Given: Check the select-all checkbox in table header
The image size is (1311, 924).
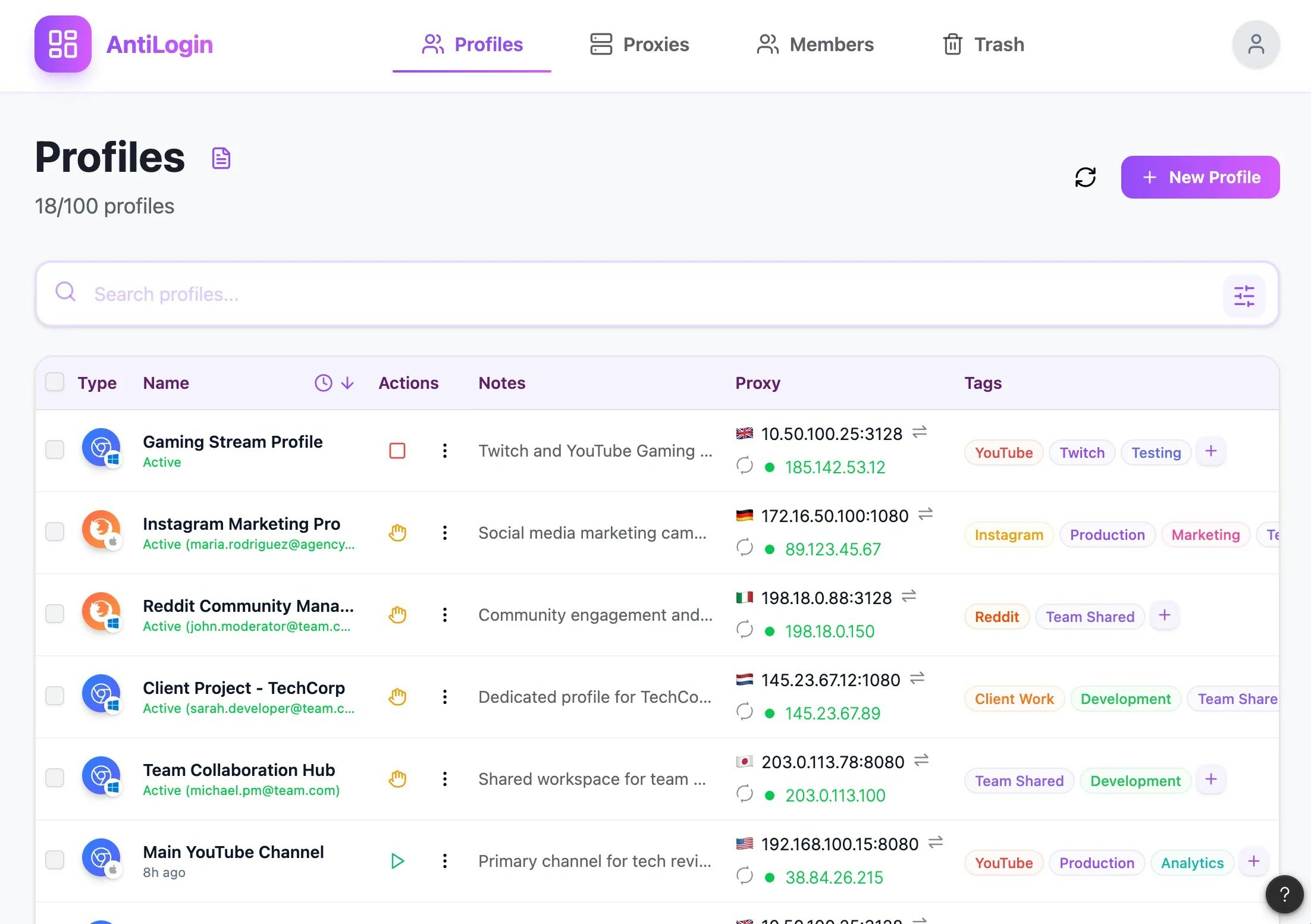Looking at the screenshot, I should [55, 382].
